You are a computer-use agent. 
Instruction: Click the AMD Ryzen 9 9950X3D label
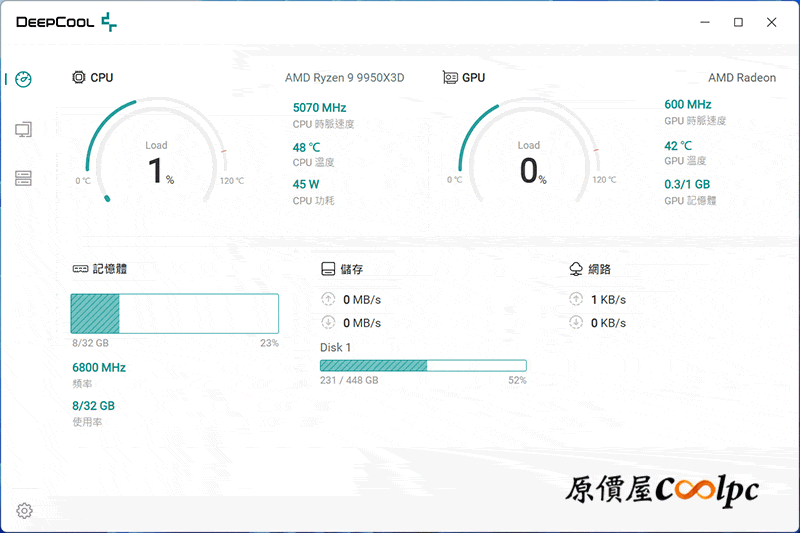(x=344, y=78)
